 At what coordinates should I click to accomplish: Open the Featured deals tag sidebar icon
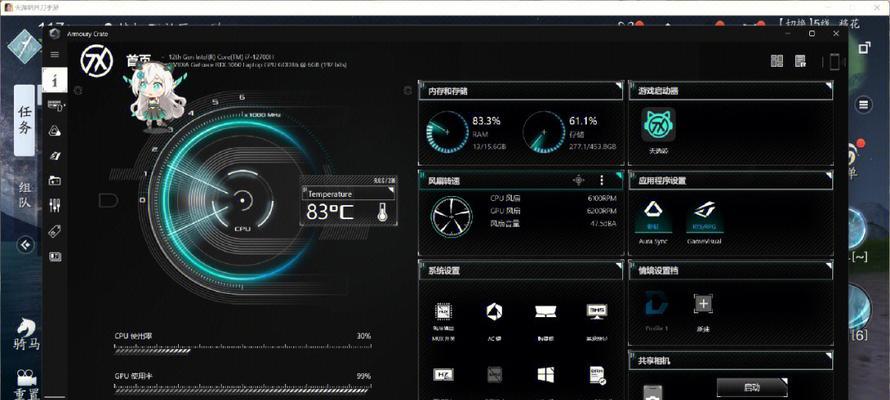[x=55, y=231]
